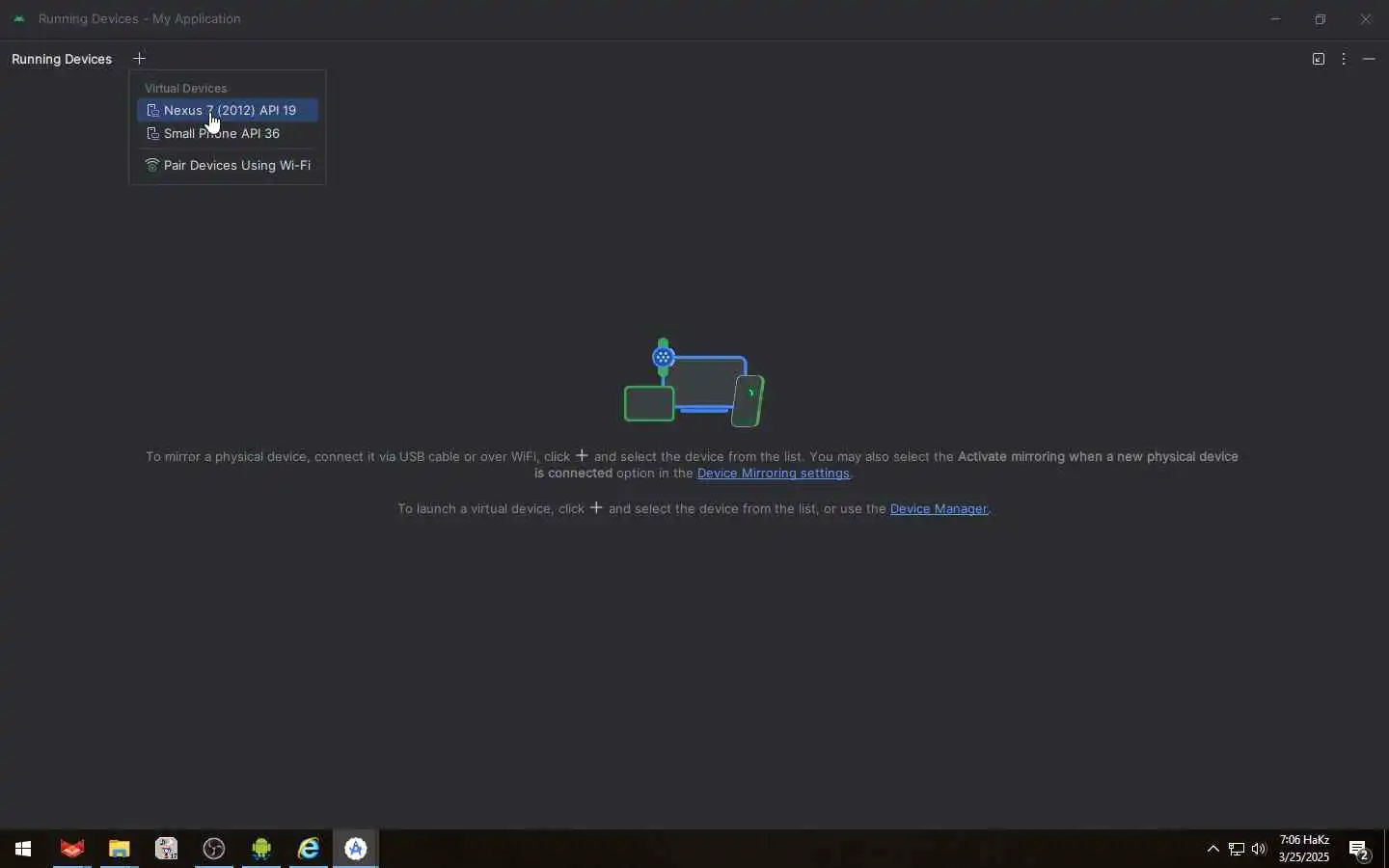Open the Running Devices tab
The image size is (1389, 868).
tap(62, 59)
